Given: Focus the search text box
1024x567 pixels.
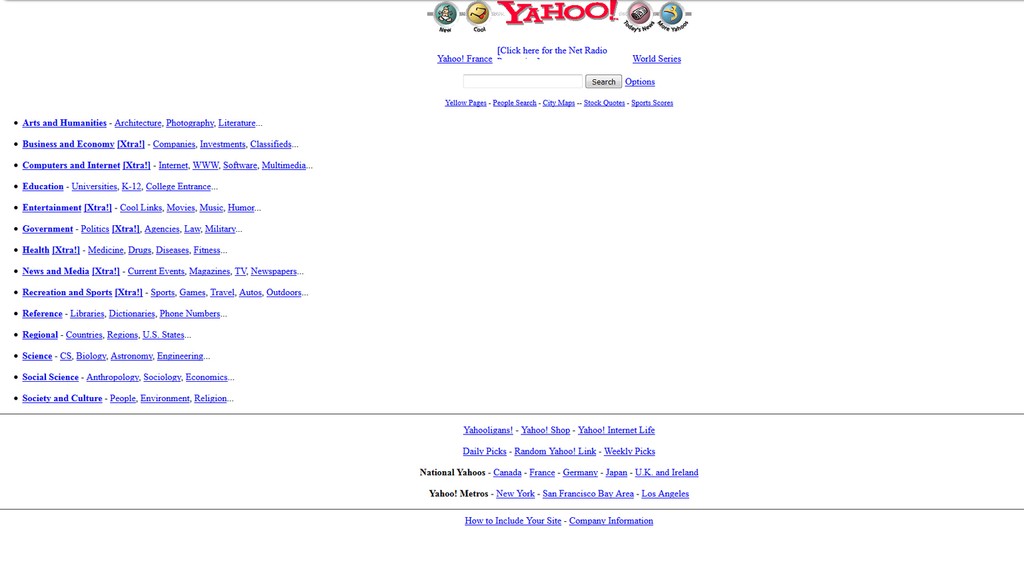Looking at the screenshot, I should (522, 81).
